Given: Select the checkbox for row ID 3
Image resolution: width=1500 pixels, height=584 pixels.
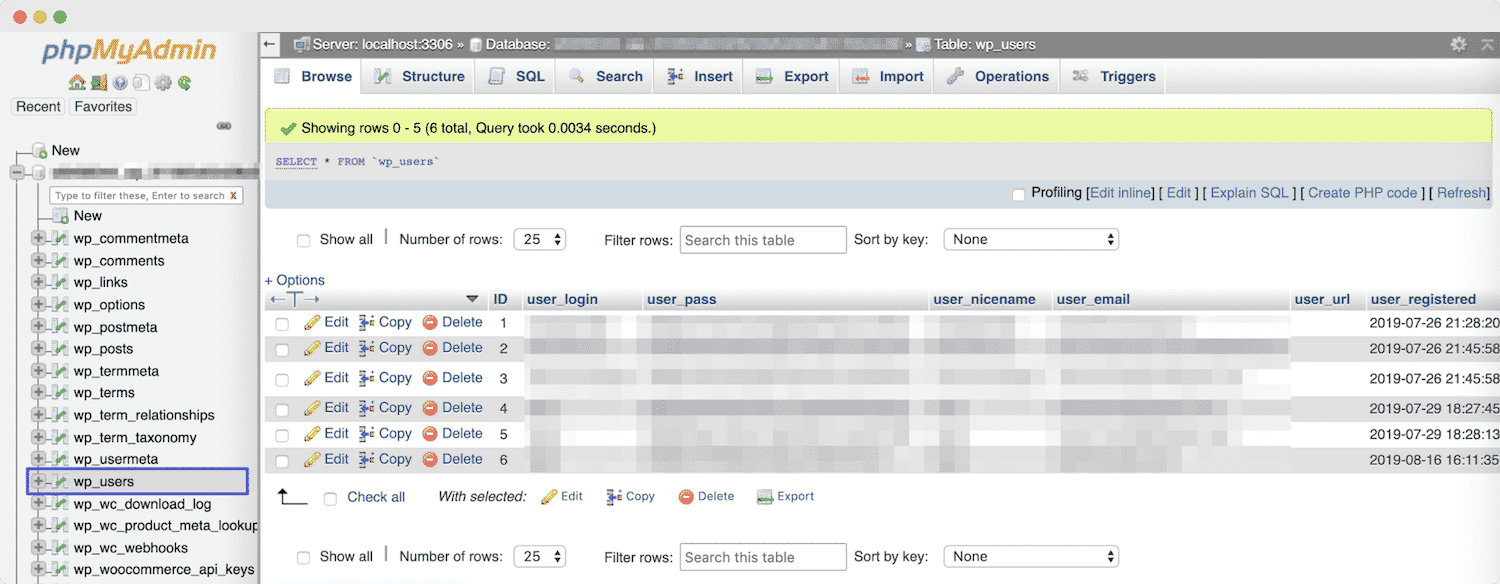Looking at the screenshot, I should click(282, 380).
